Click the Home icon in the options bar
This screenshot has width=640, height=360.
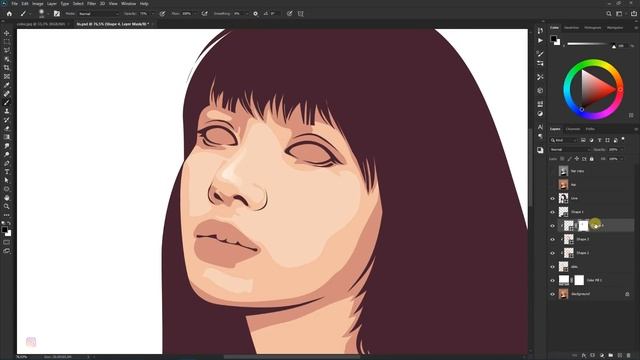(9, 13)
